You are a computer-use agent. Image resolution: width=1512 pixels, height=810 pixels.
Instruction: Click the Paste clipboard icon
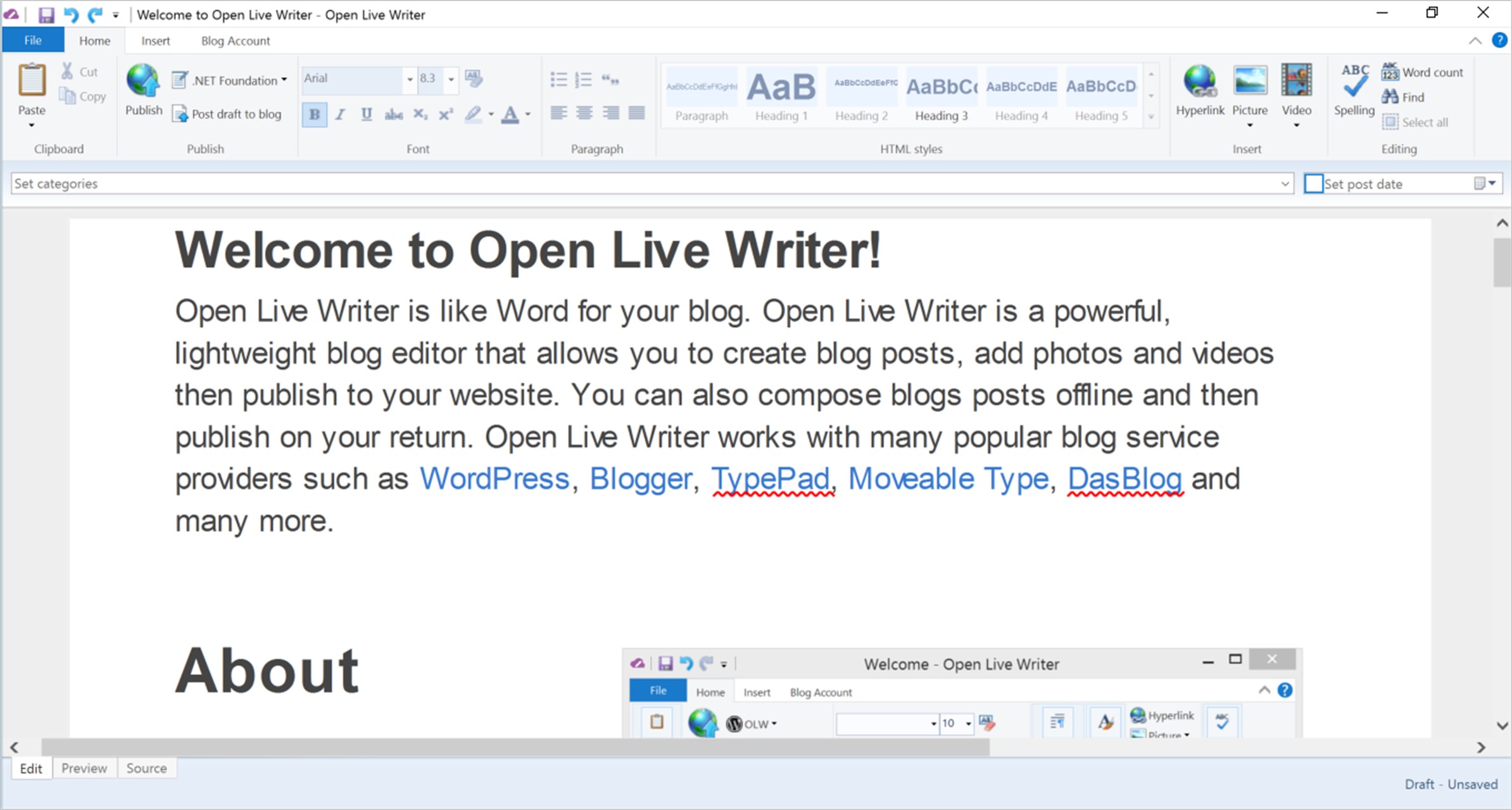click(32, 81)
